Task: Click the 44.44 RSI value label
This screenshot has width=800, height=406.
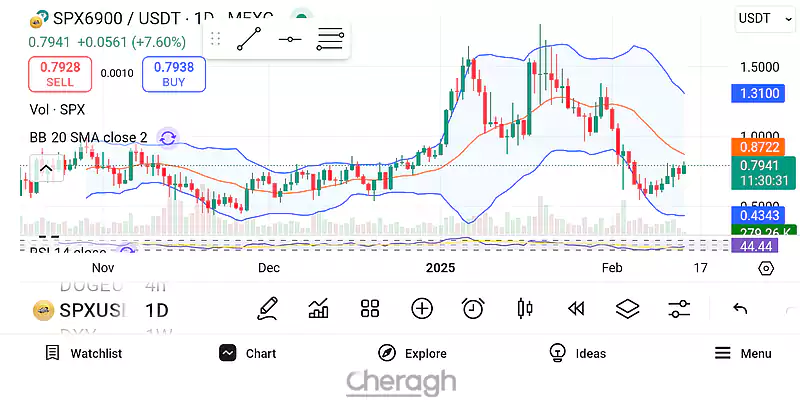Action: coord(755,246)
